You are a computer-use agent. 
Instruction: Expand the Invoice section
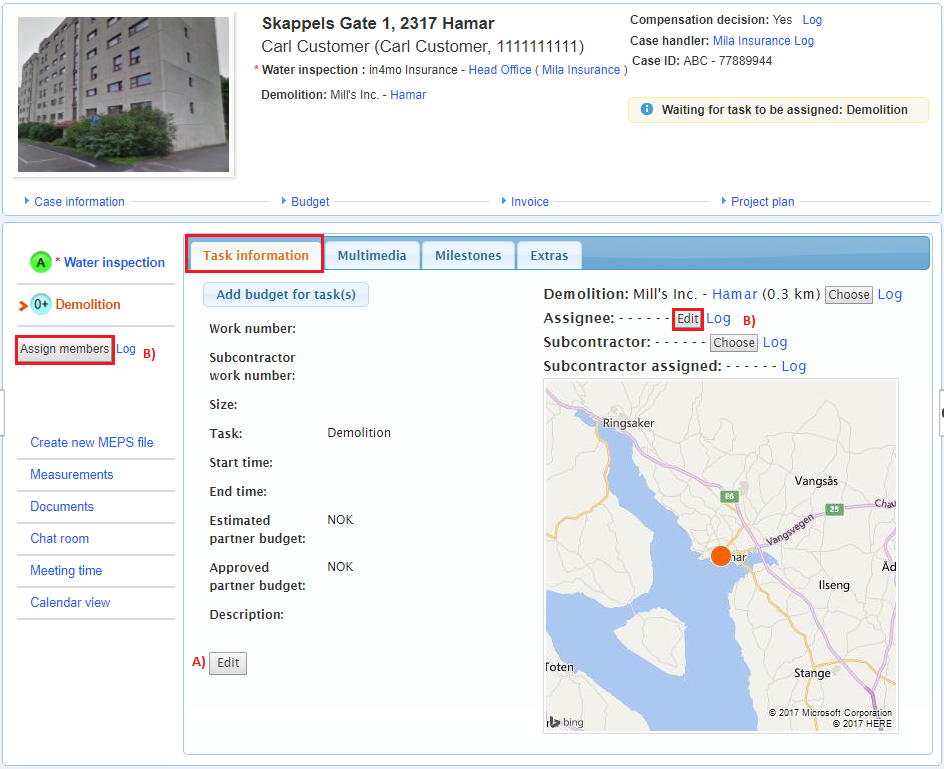coord(529,202)
